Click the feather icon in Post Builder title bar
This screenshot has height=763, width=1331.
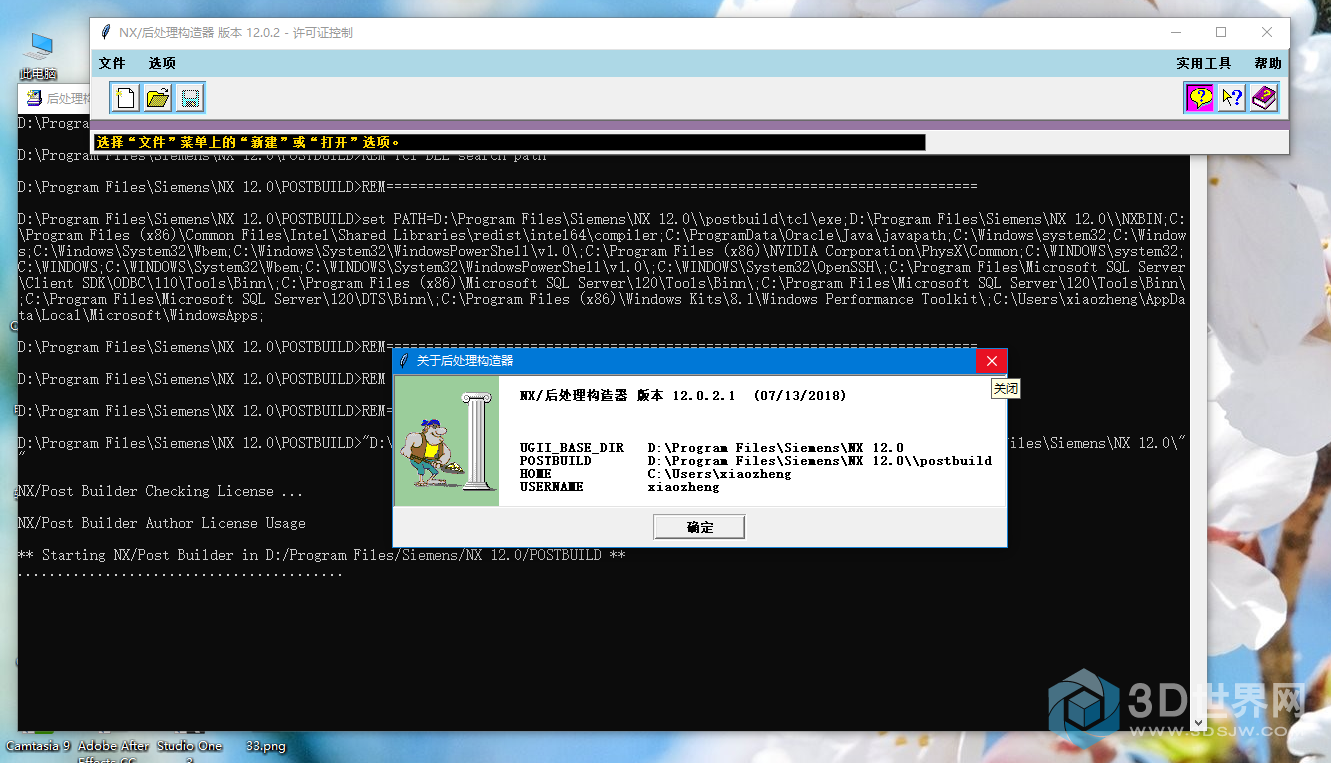coord(105,32)
